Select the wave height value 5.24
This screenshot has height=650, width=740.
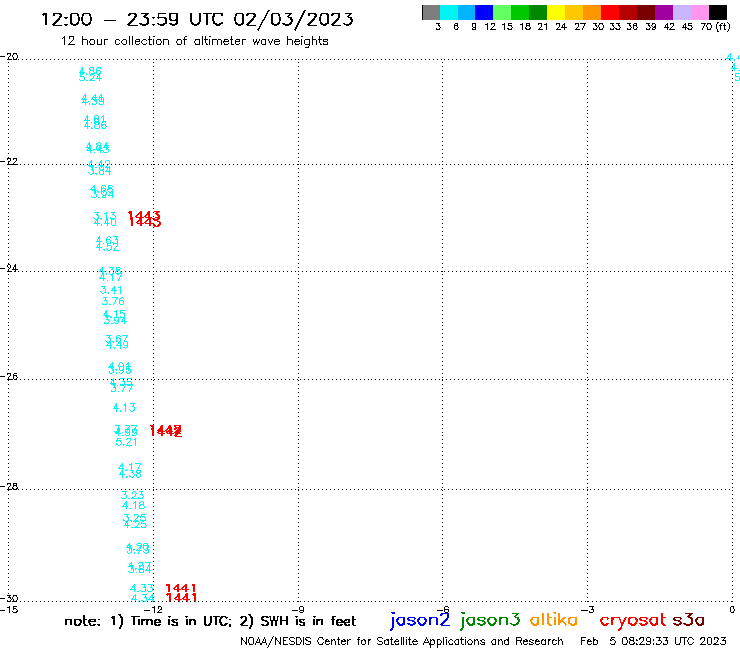[90, 77]
